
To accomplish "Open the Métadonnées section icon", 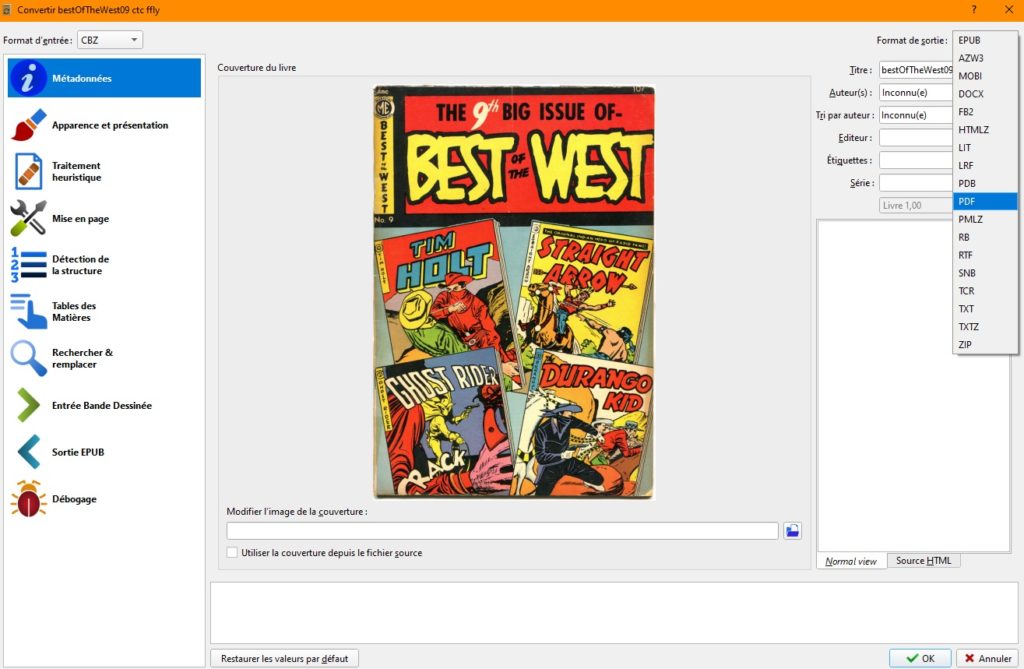I will point(29,78).
